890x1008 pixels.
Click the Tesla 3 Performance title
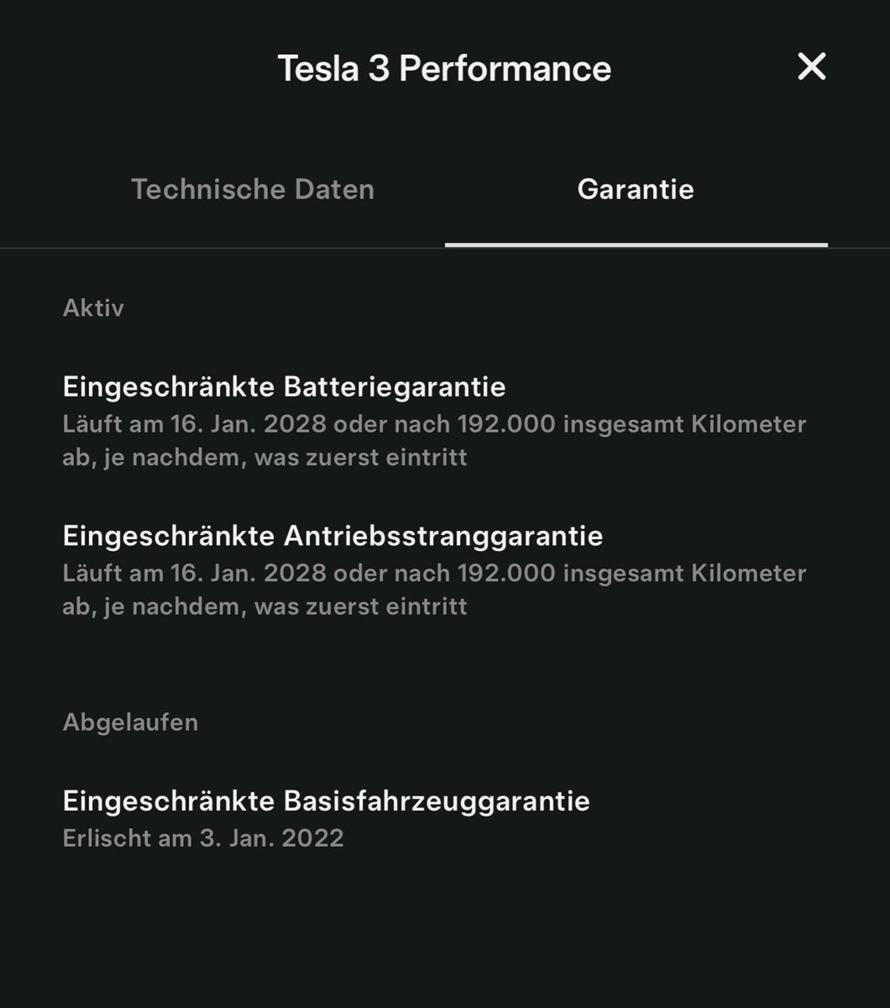(x=444, y=68)
